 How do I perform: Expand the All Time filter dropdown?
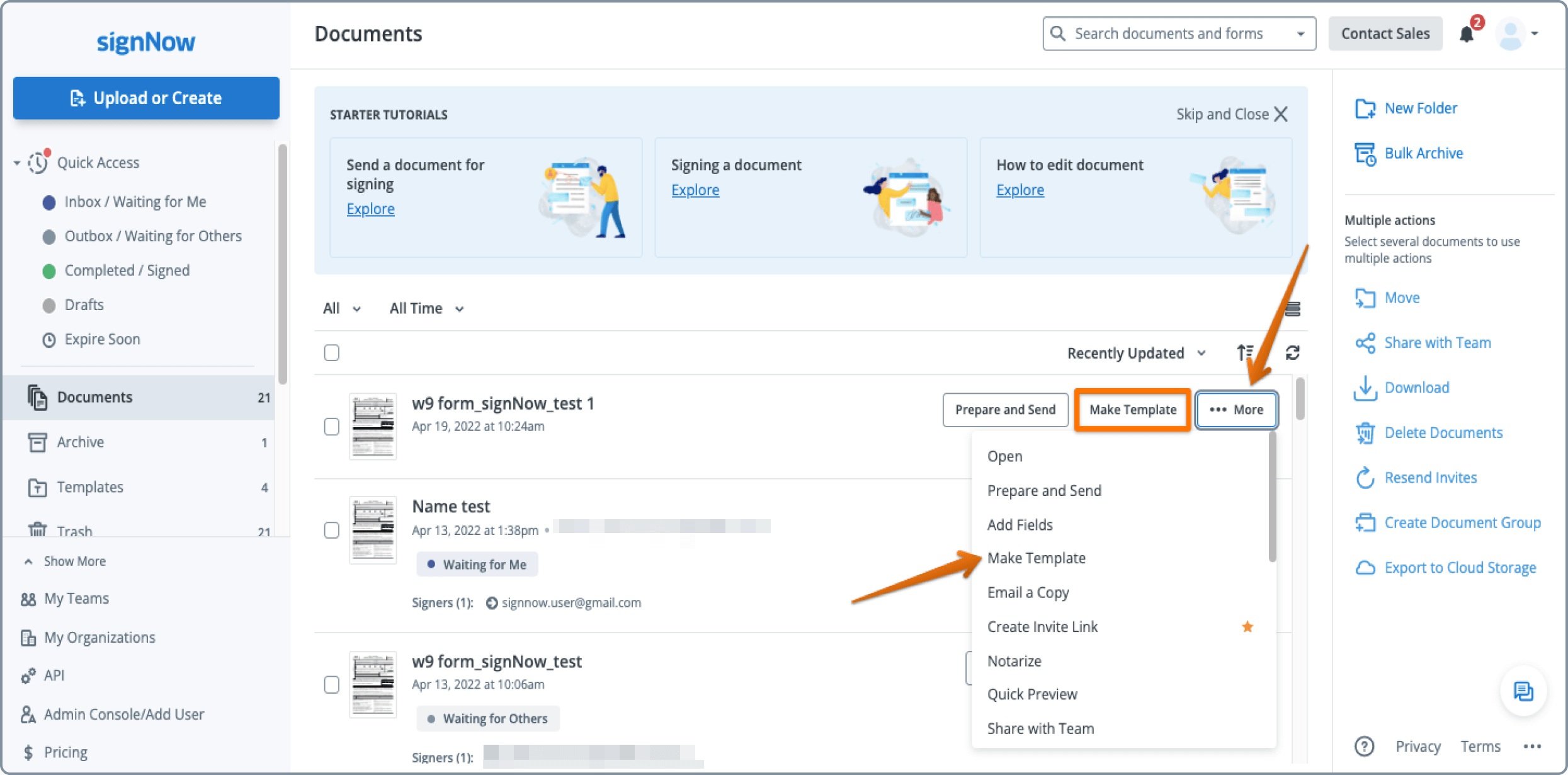click(426, 308)
